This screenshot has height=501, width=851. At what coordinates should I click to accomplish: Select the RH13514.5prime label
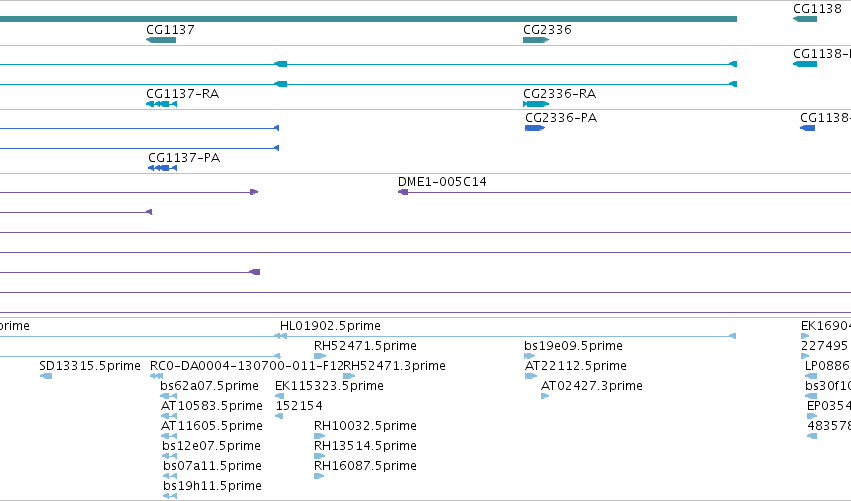[365, 446]
